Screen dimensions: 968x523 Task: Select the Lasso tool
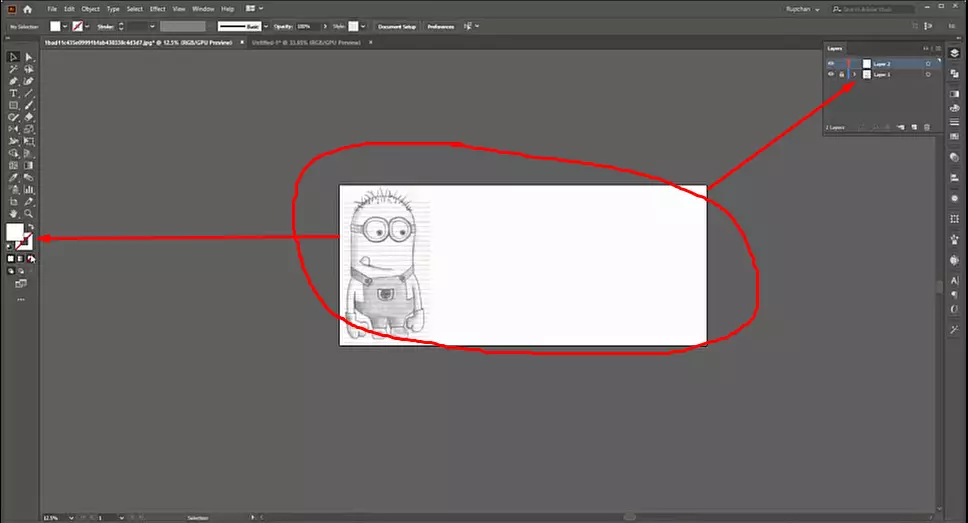pos(29,69)
